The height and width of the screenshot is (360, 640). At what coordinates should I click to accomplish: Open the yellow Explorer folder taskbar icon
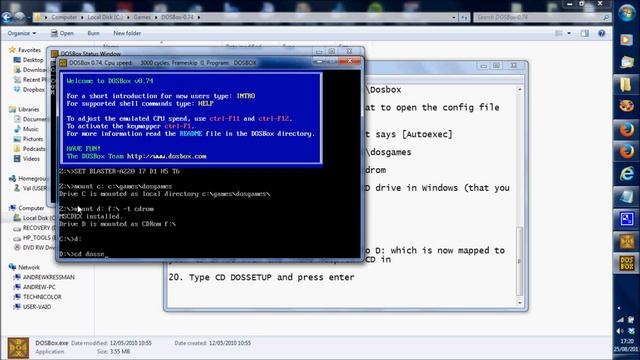pos(627,84)
